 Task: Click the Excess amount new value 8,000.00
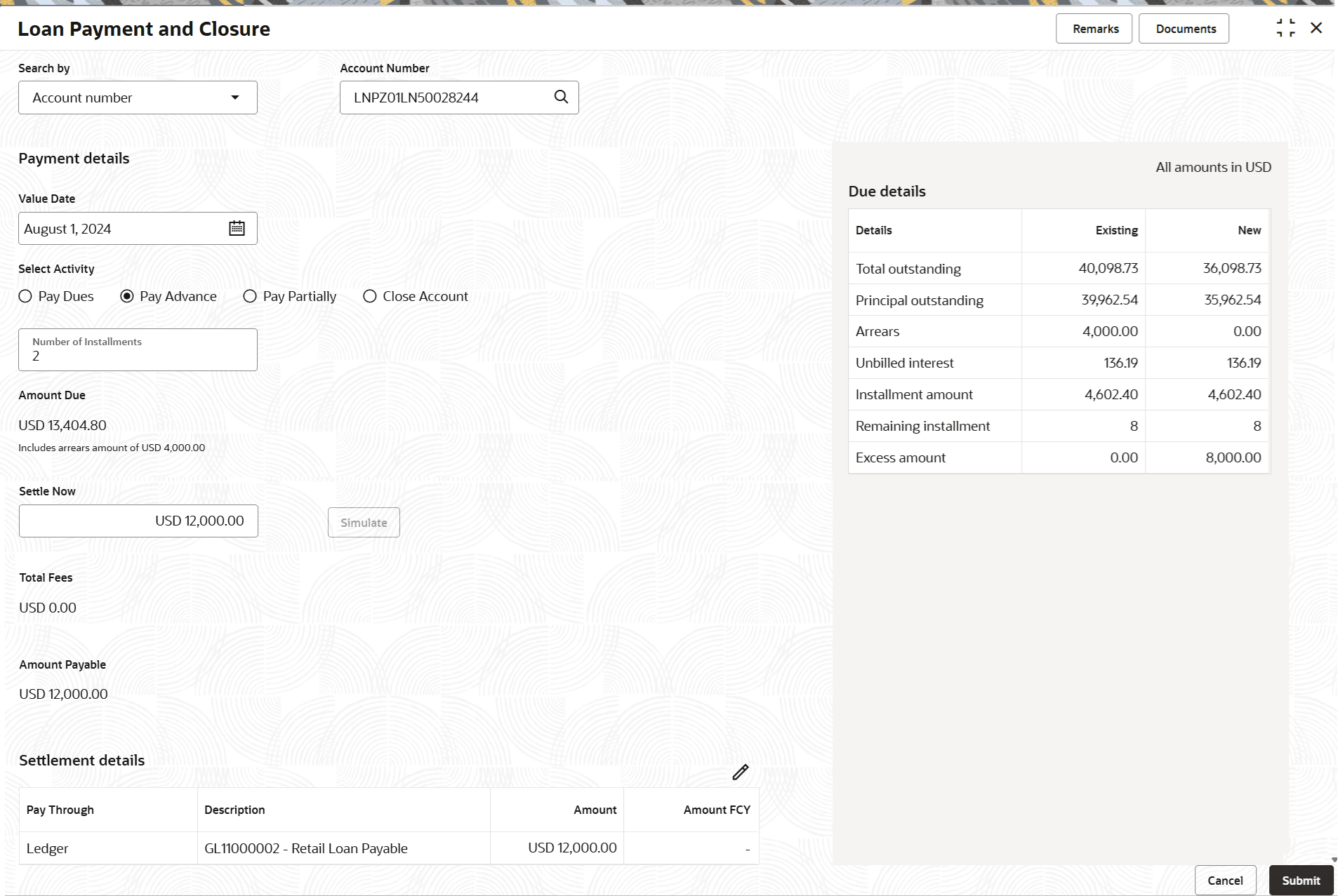(1233, 457)
